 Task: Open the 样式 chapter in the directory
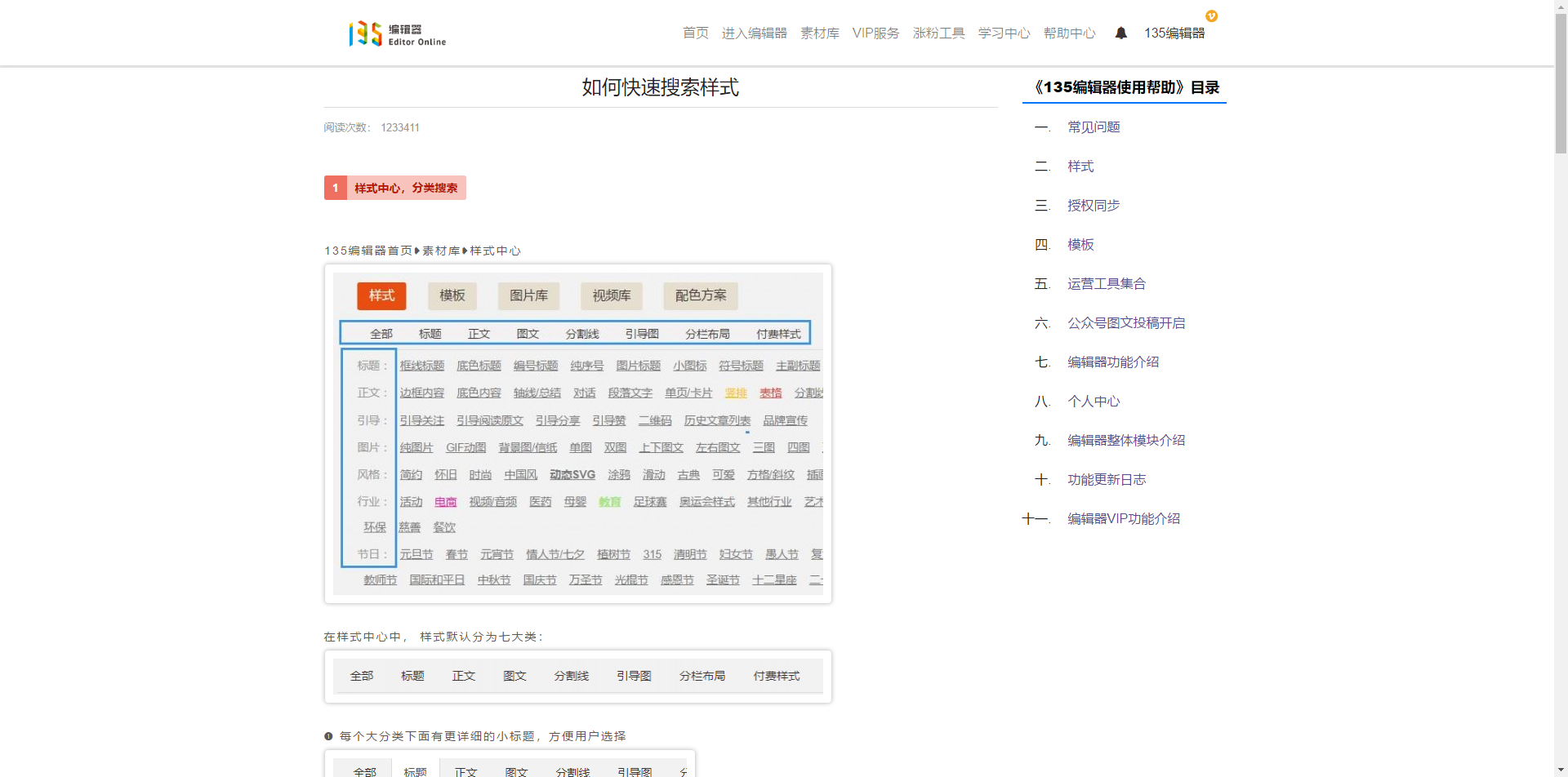pos(1080,166)
